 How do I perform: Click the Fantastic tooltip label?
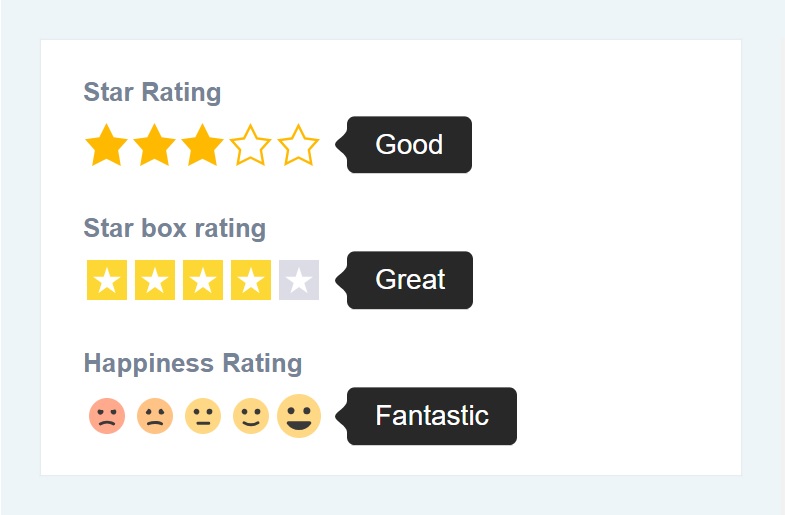tap(432, 416)
